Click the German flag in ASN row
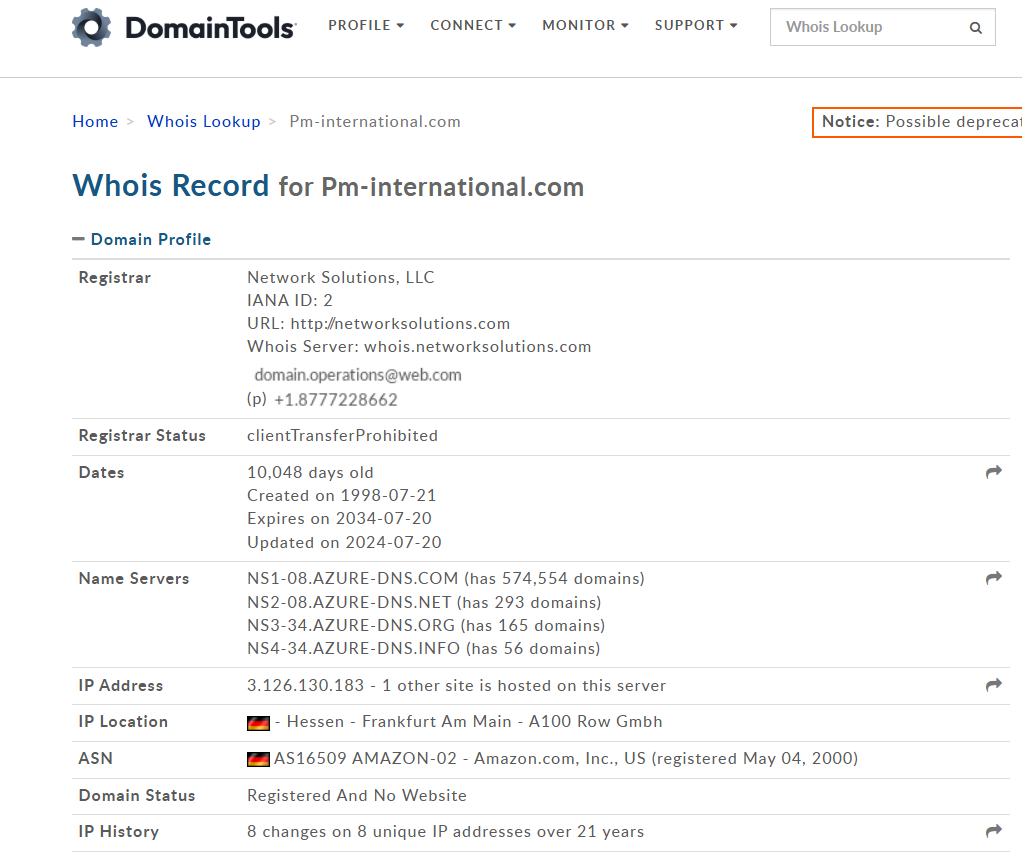Viewport: 1022px width, 858px height. coord(258,759)
